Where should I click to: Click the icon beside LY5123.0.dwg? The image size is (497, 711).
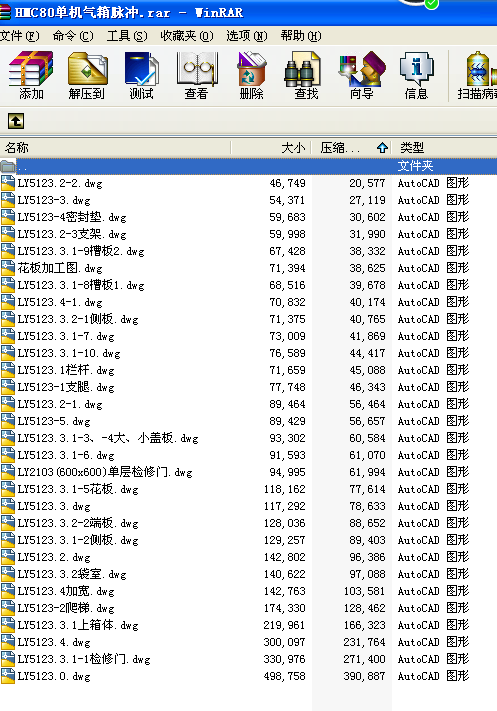(x=8, y=676)
